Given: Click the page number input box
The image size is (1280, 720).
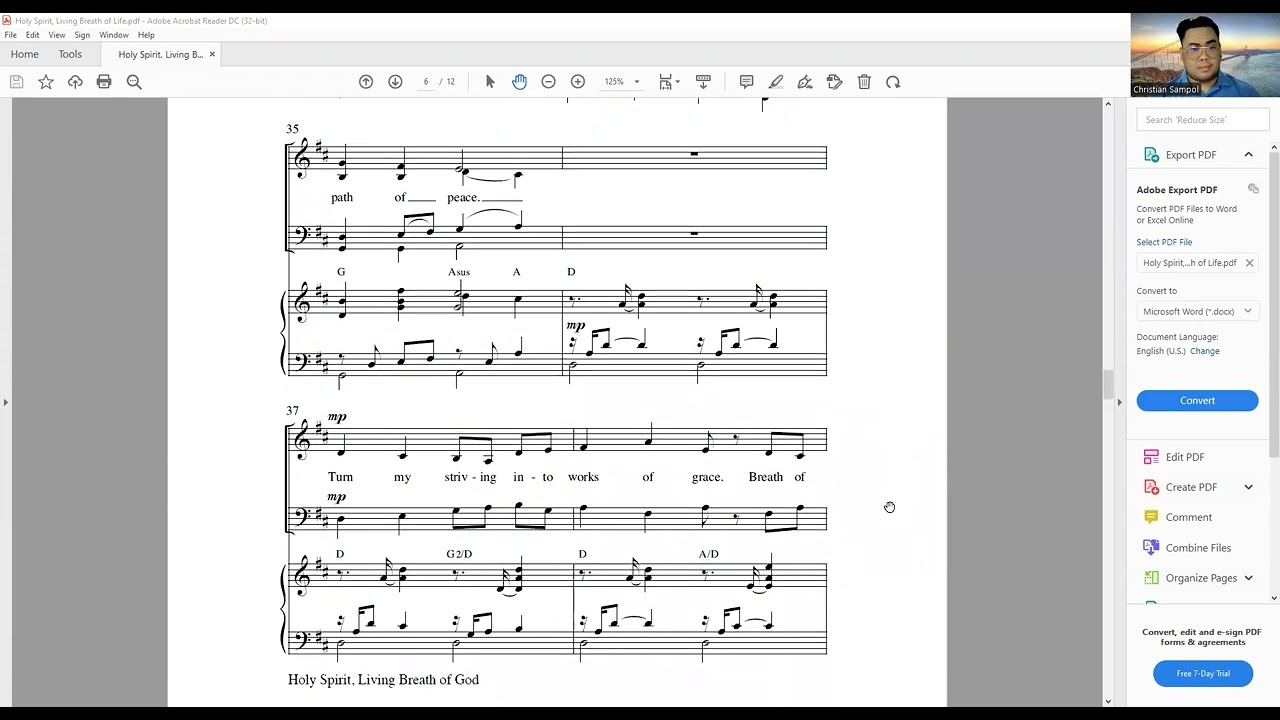Looking at the screenshot, I should click(x=426, y=82).
